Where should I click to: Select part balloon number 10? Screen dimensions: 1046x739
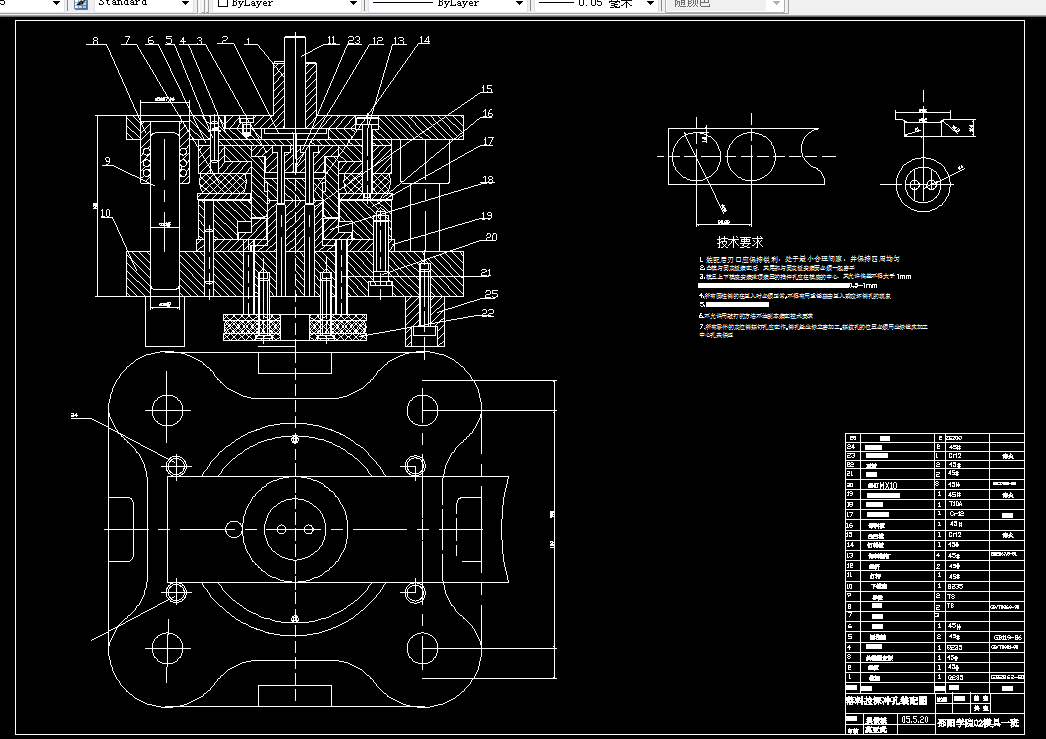[105, 213]
